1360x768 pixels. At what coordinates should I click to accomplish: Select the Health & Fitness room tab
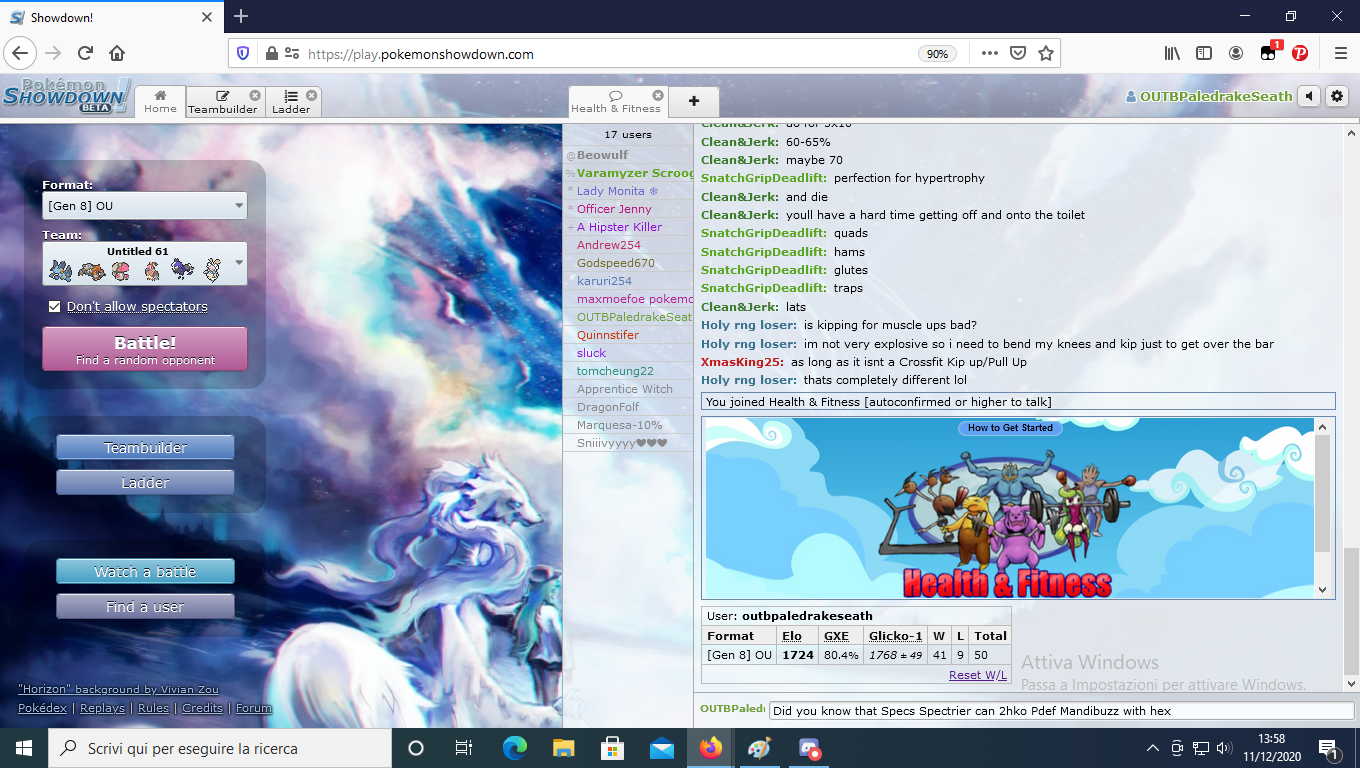tap(616, 102)
